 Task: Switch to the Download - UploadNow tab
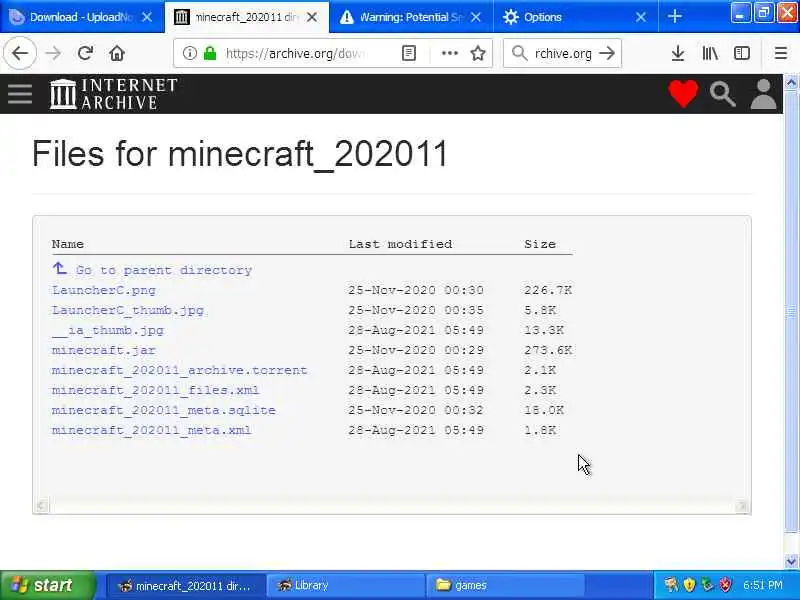[82, 17]
